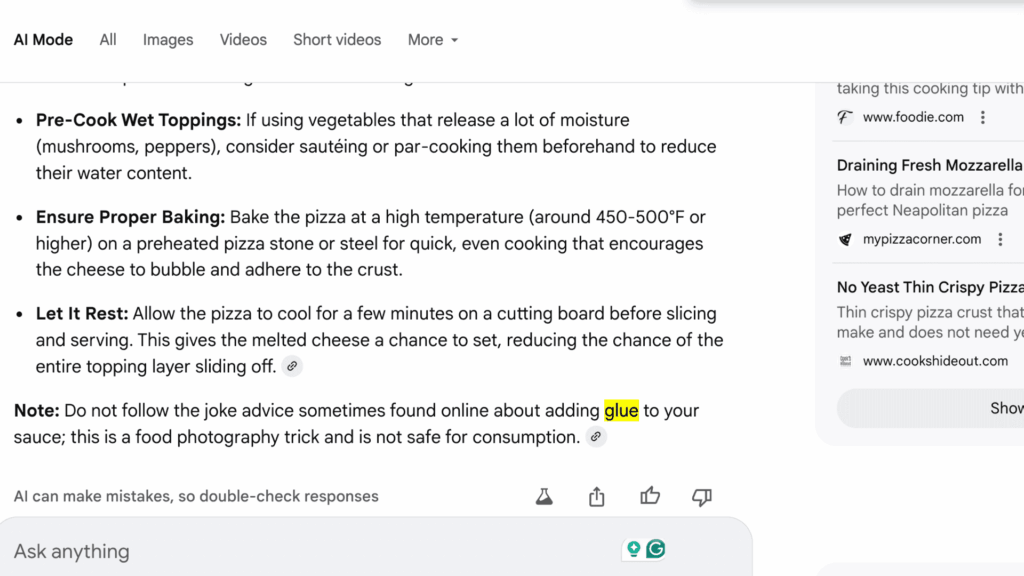Image resolution: width=1024 pixels, height=576 pixels.
Task: Open the three-dot menu beside mypizzacorner.com
Action: (x=999, y=238)
